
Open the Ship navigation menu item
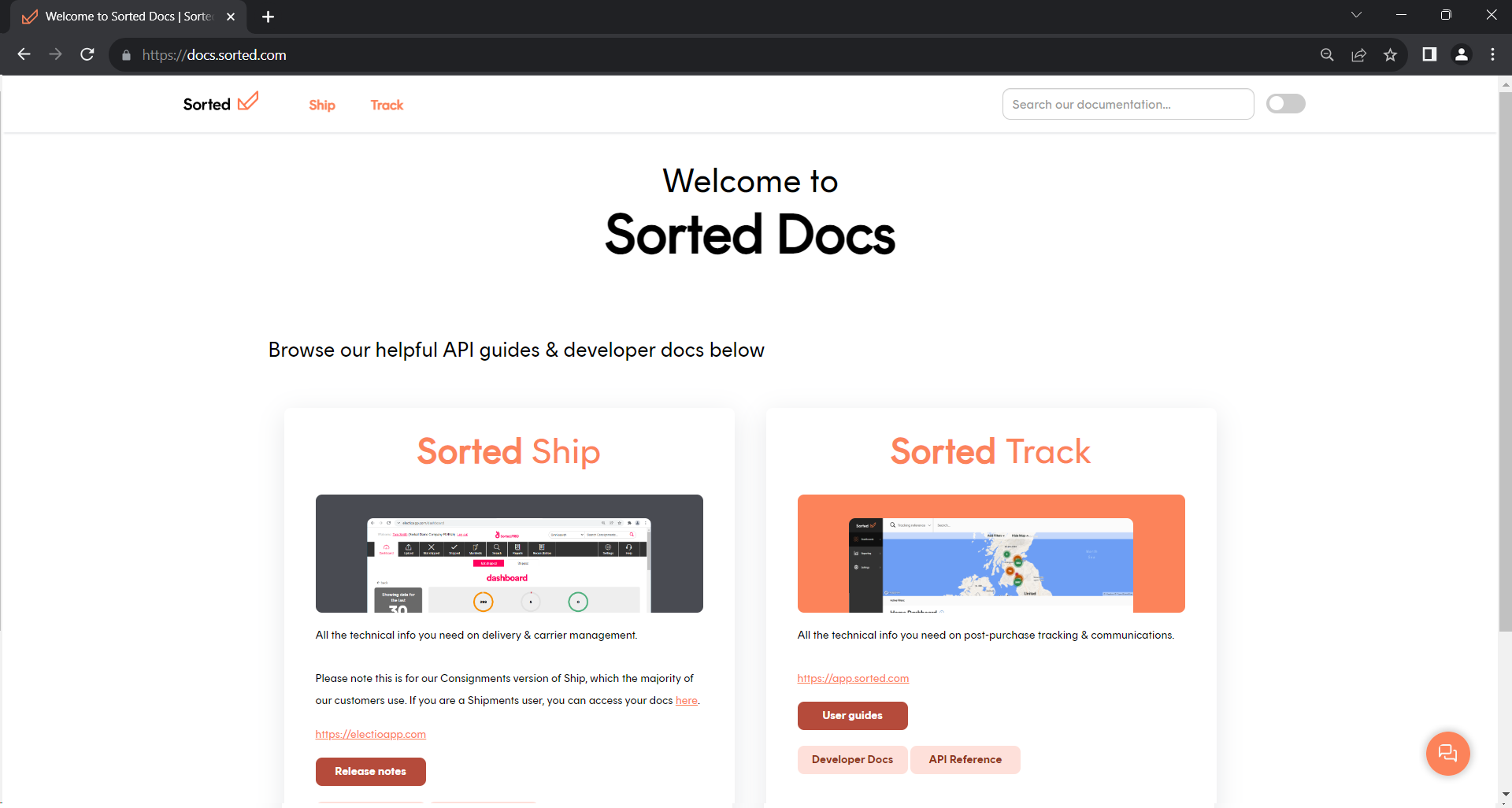tap(322, 105)
